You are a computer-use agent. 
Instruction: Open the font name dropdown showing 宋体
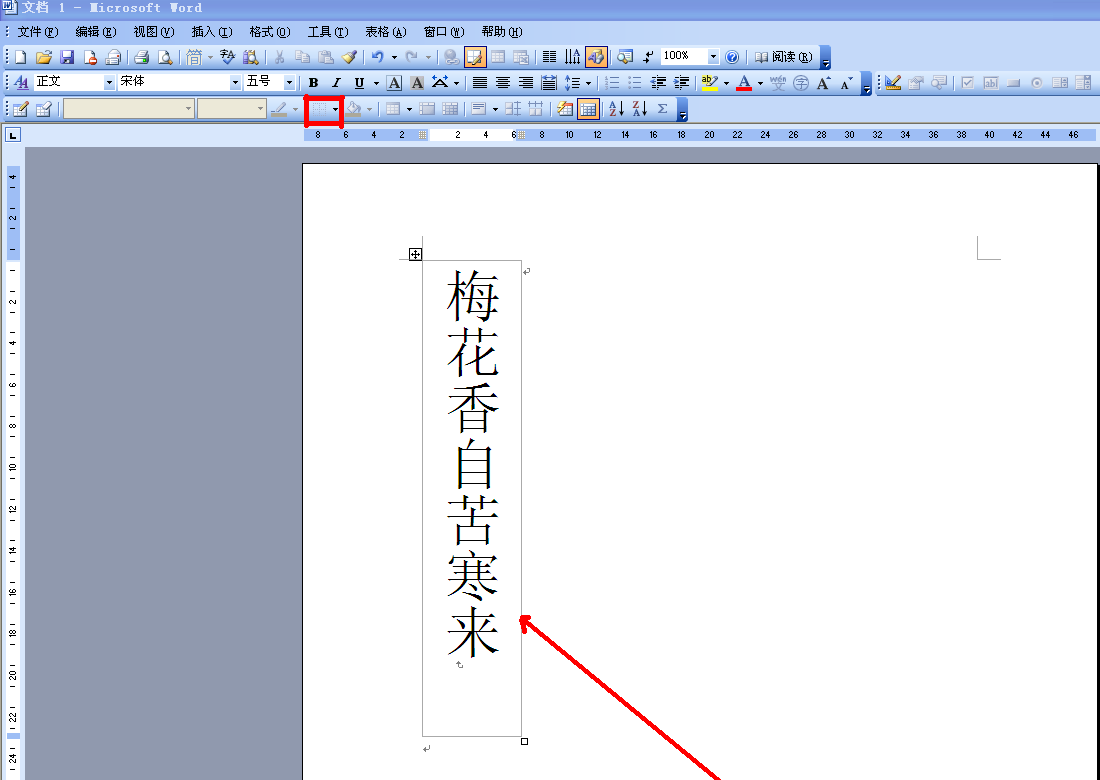[x=236, y=83]
